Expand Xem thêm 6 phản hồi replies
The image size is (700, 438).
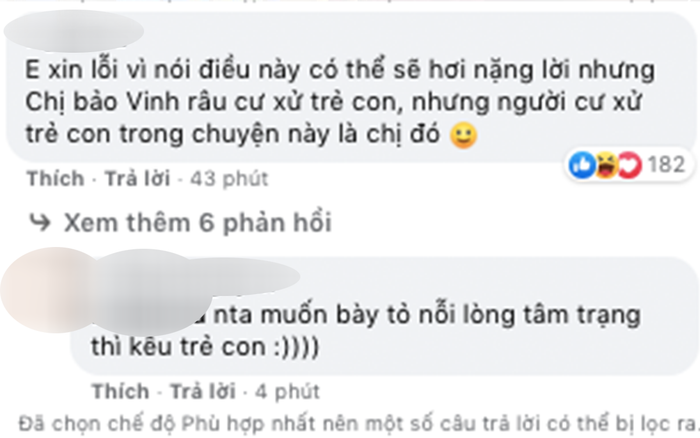197,222
